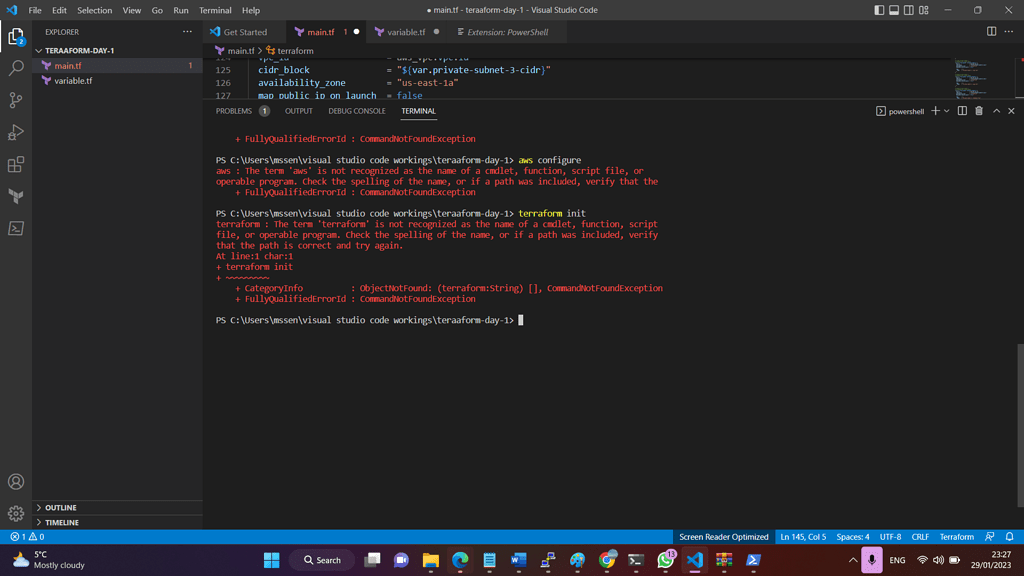The height and width of the screenshot is (576, 1024).
Task: Toggle the primary sidebar layout button
Action: point(879,10)
